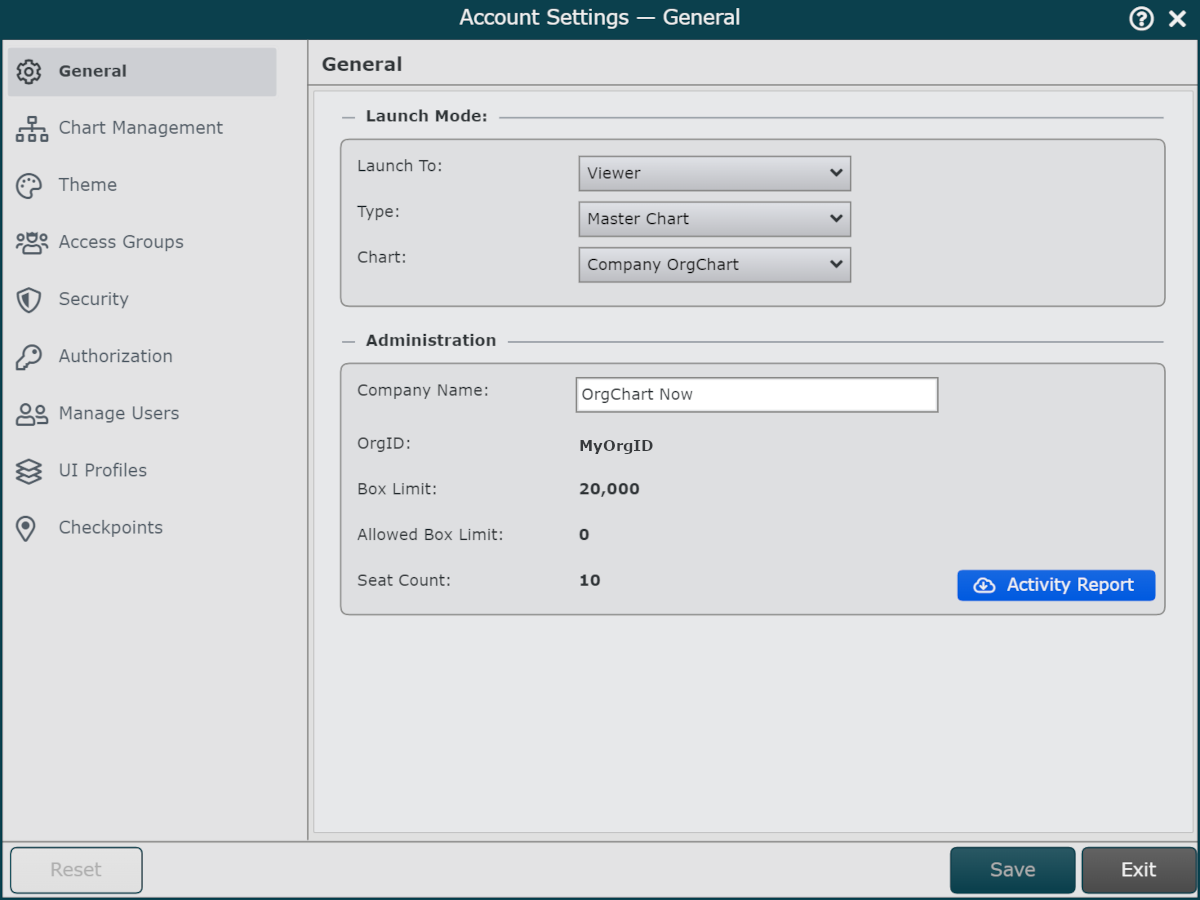Click the General gear icon in sidebar
The image size is (1200, 900).
[29, 72]
